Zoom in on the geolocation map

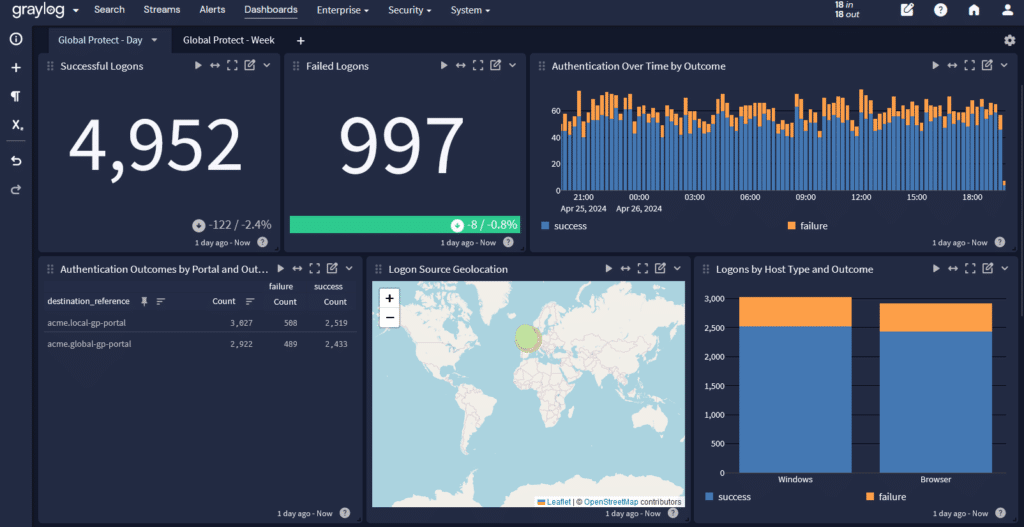click(x=389, y=298)
